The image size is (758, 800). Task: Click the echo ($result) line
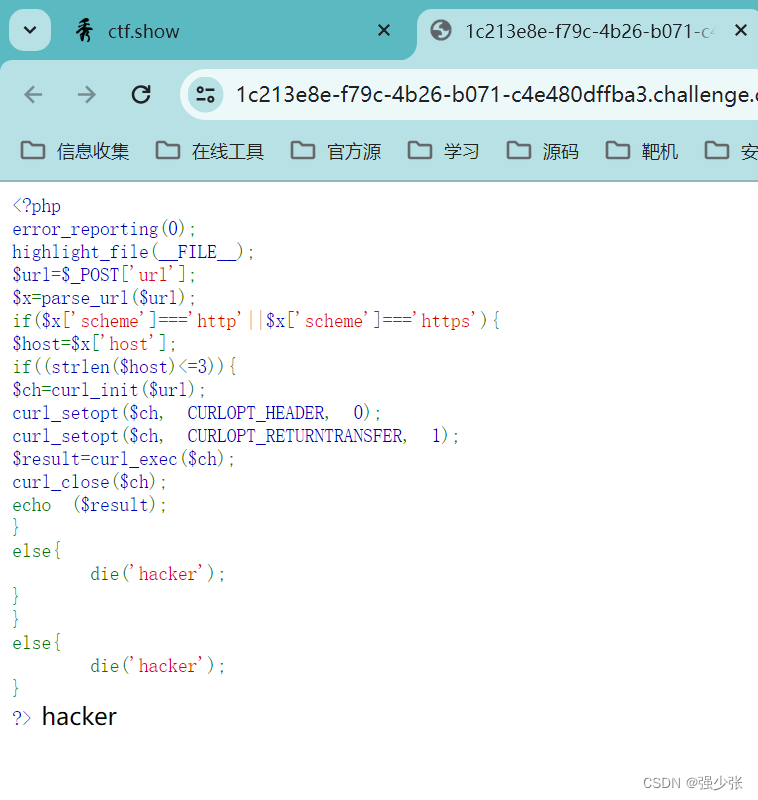[x=89, y=505]
